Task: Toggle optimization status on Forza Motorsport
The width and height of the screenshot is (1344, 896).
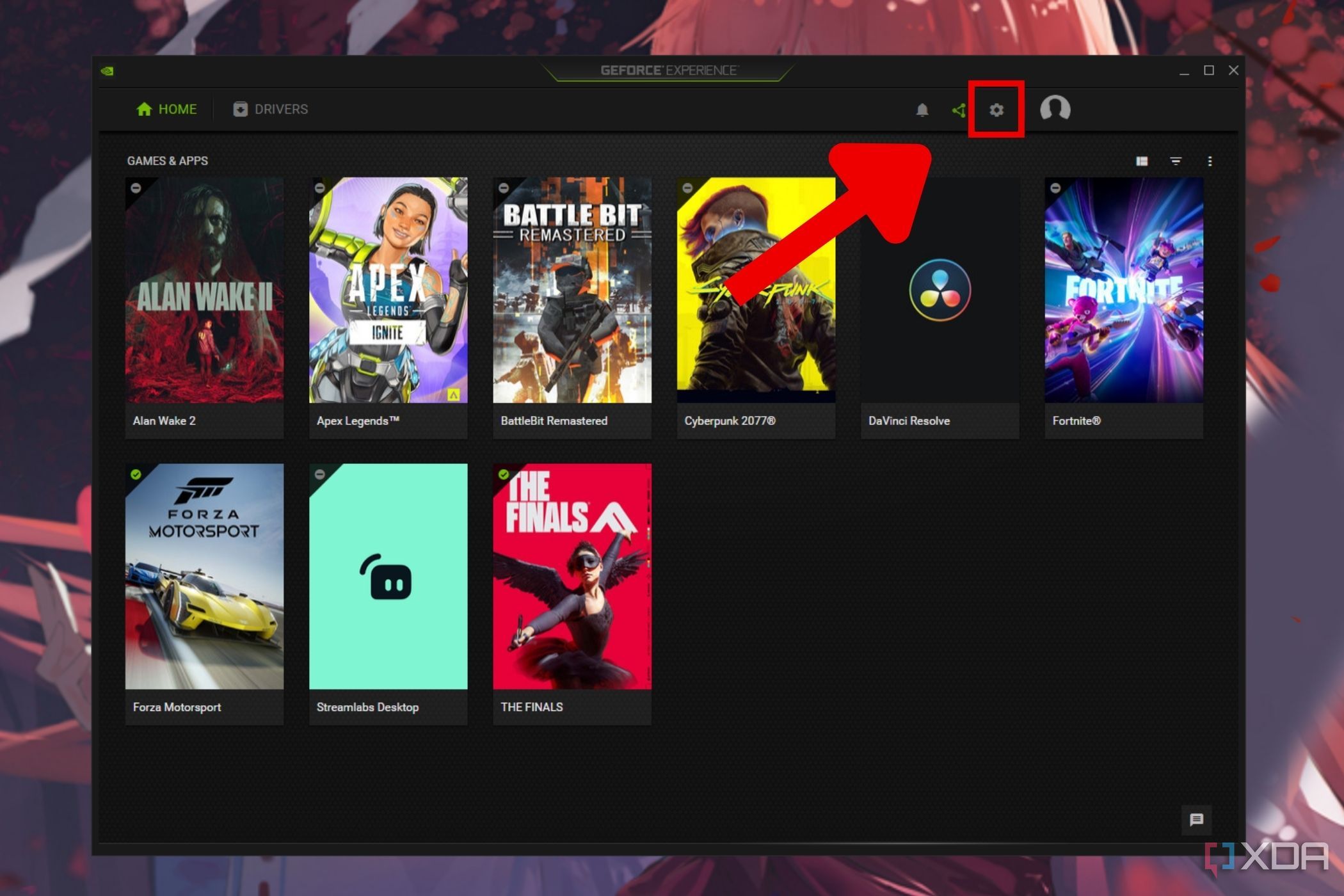Action: [135, 473]
